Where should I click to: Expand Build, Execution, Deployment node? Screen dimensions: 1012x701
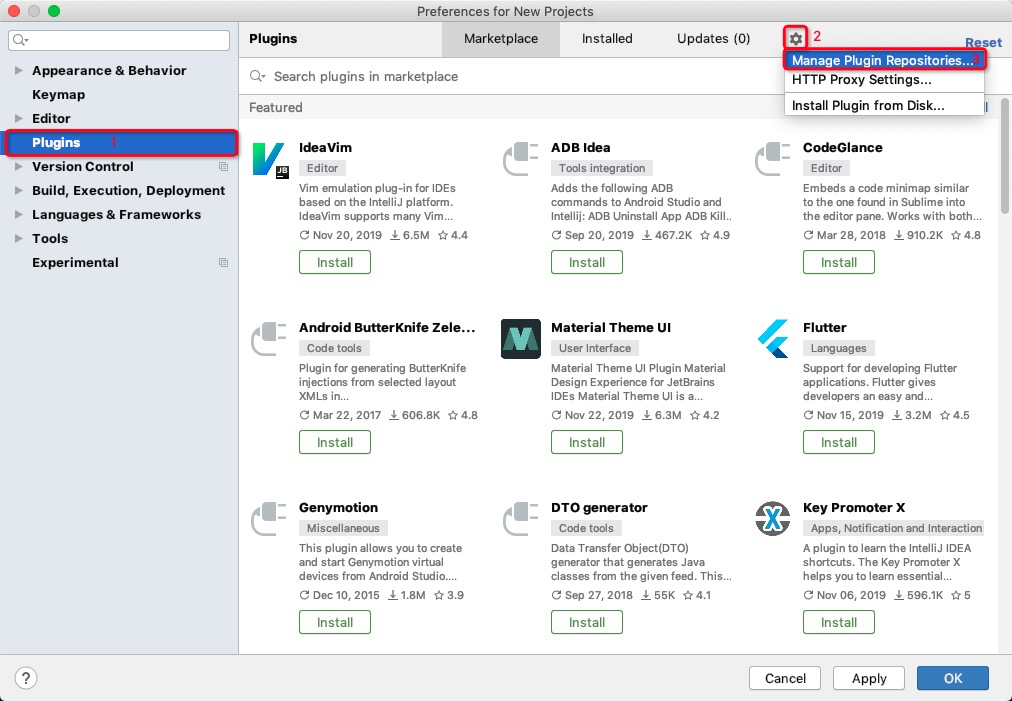click(x=19, y=190)
